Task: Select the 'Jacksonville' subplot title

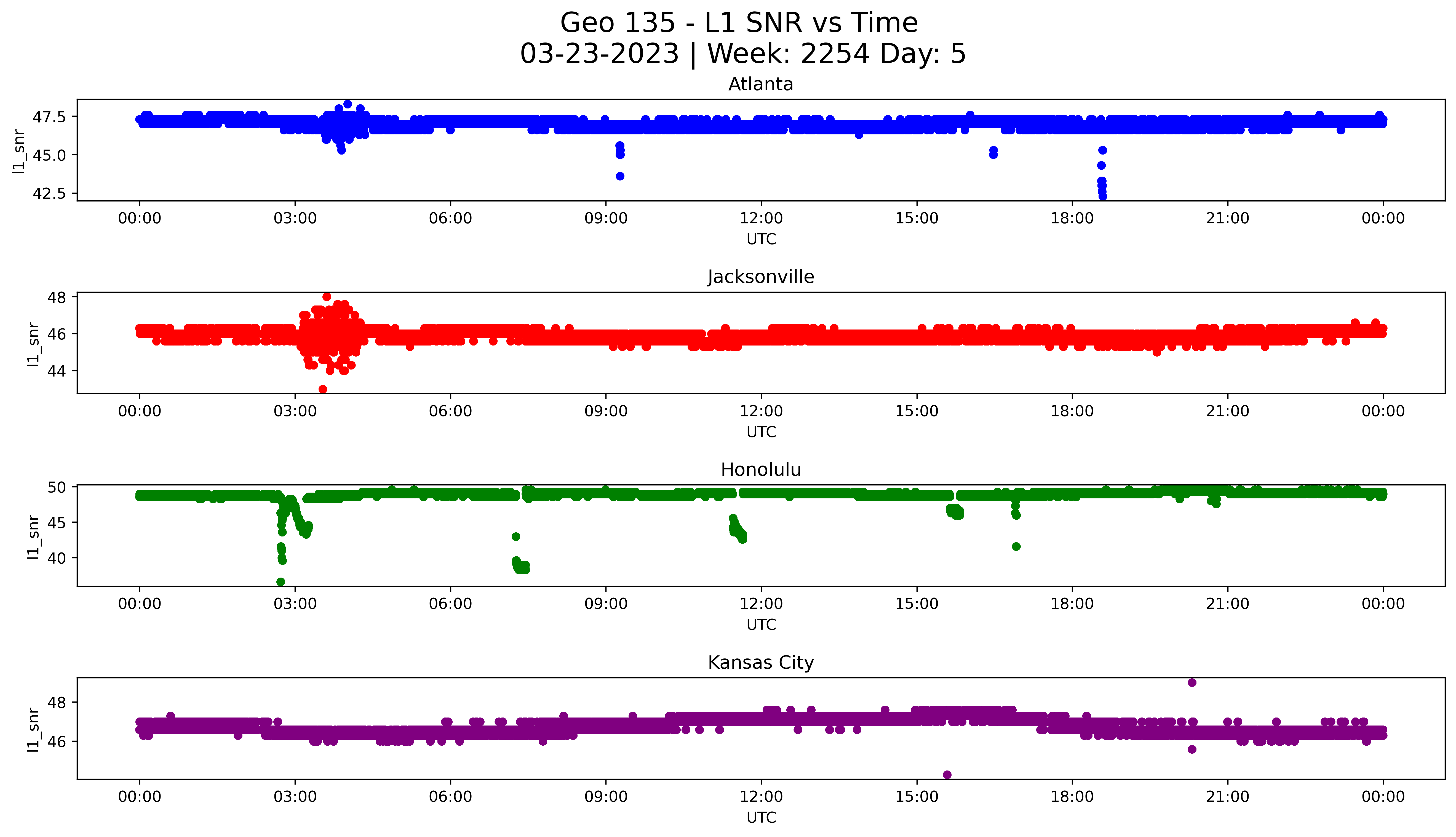Action: coord(760,277)
